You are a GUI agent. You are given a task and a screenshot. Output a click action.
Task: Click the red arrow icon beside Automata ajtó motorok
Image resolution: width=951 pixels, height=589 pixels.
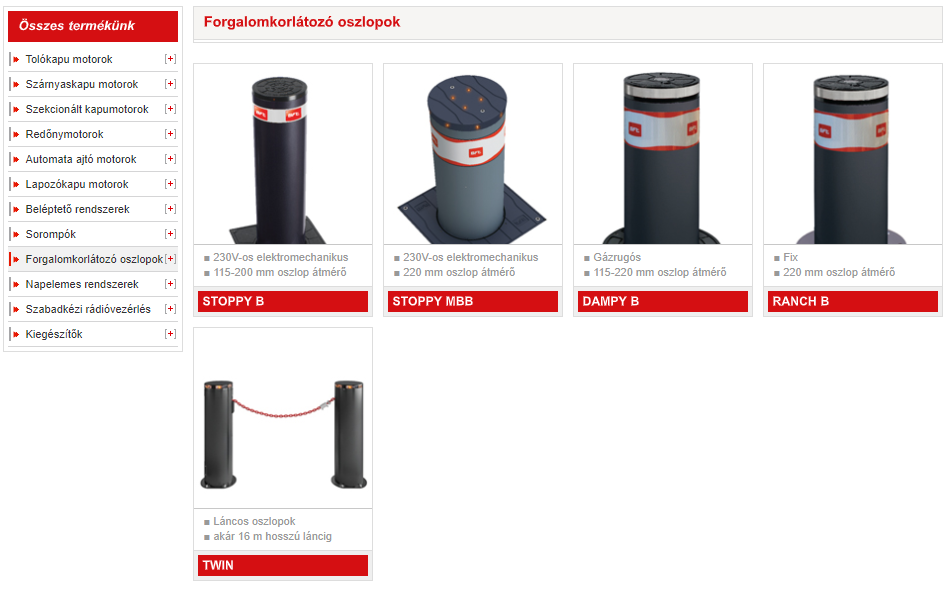(16, 159)
